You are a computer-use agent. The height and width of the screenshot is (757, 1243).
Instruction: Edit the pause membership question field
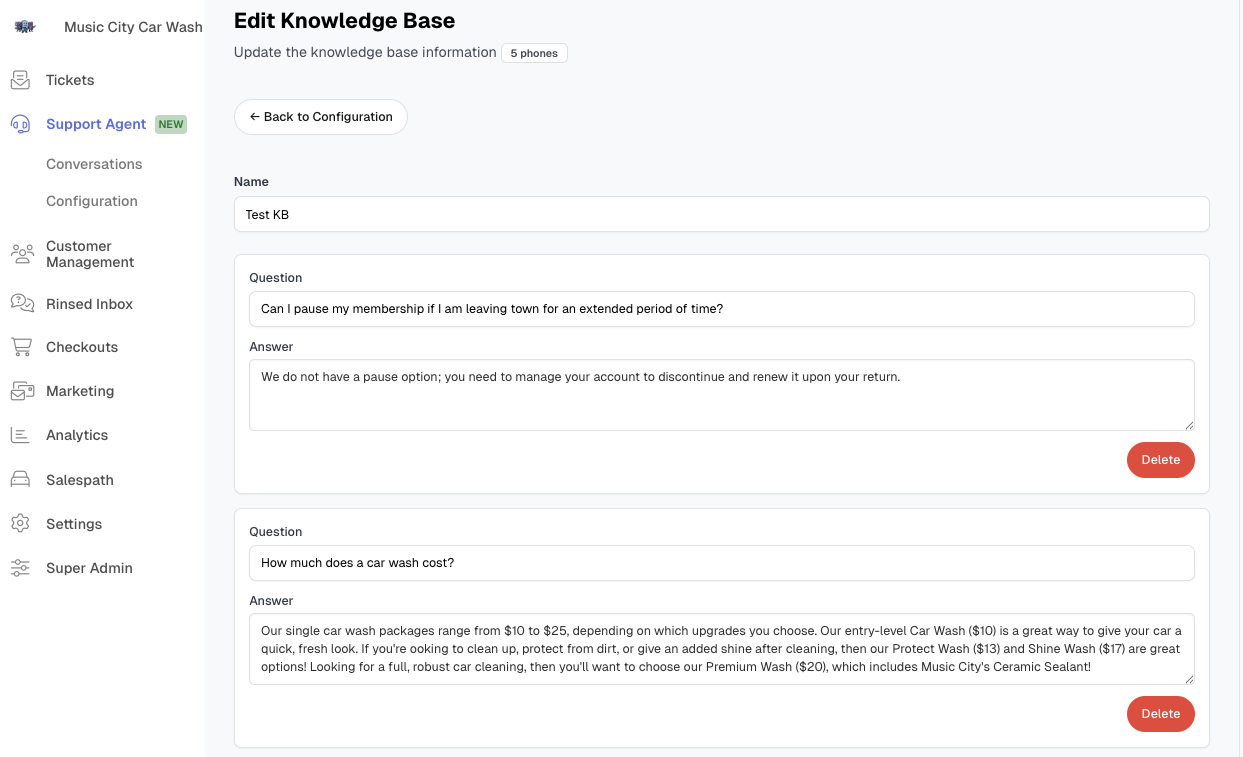point(722,309)
